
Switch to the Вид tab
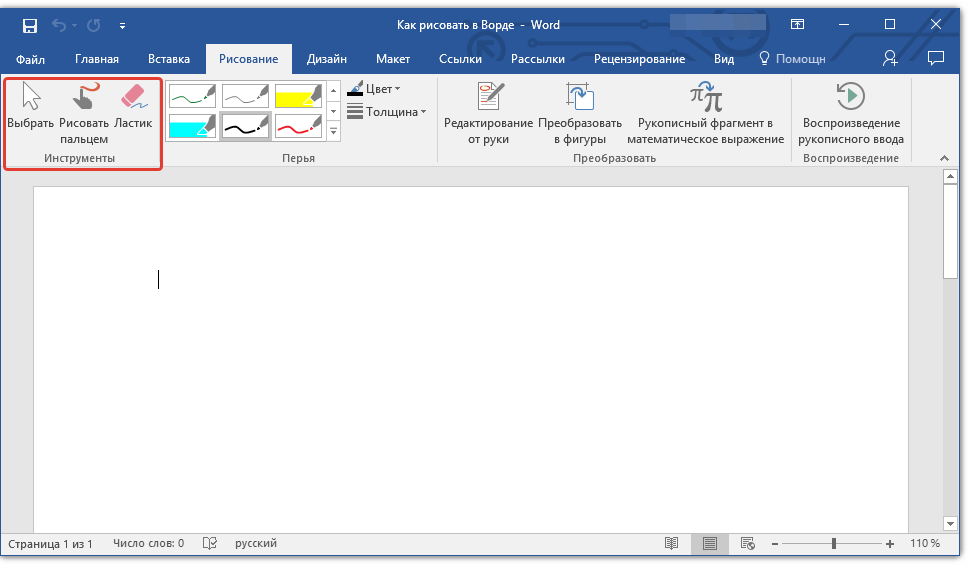point(724,59)
